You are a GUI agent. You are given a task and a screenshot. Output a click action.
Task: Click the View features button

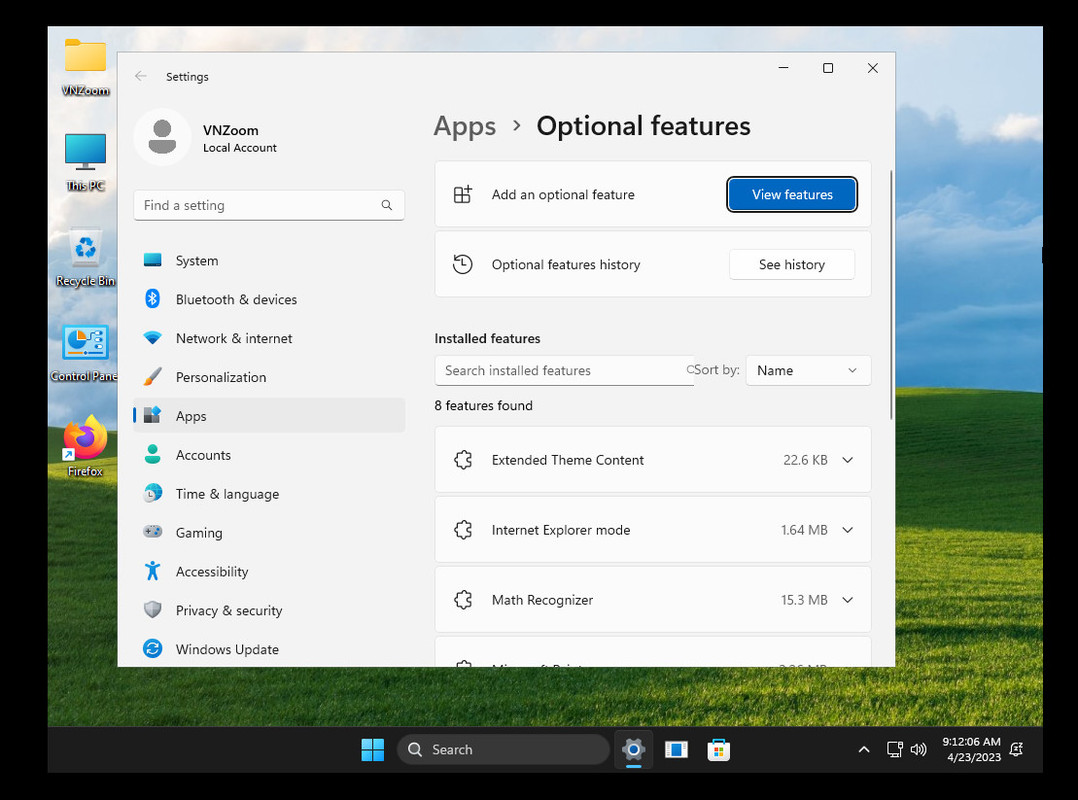pos(792,195)
